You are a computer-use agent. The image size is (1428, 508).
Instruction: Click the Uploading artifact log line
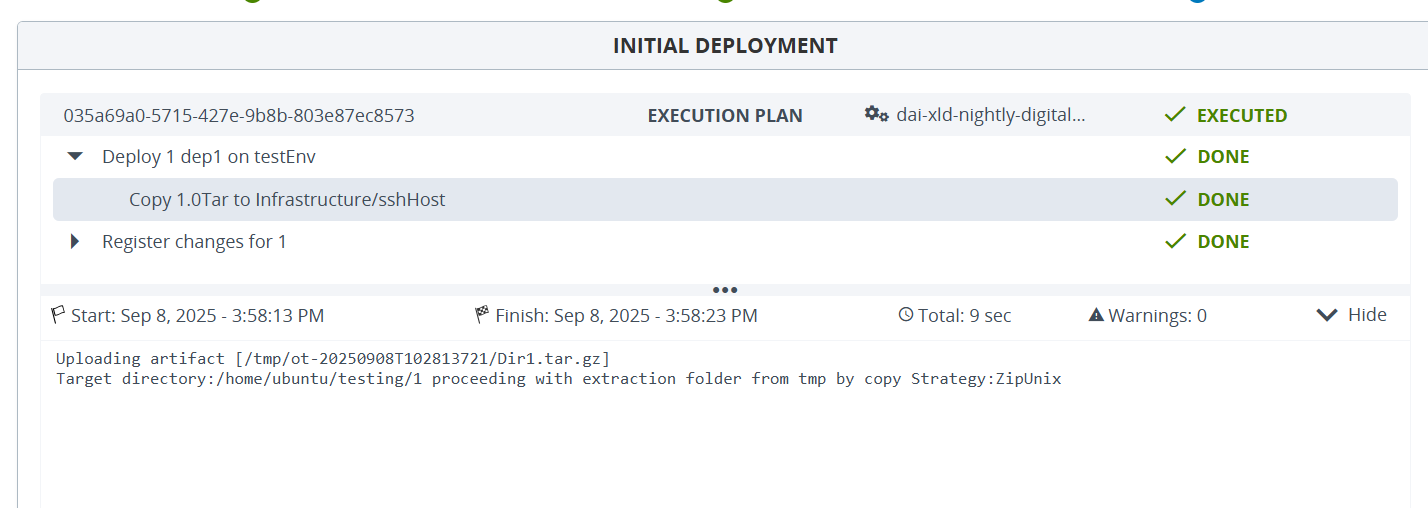pos(333,358)
